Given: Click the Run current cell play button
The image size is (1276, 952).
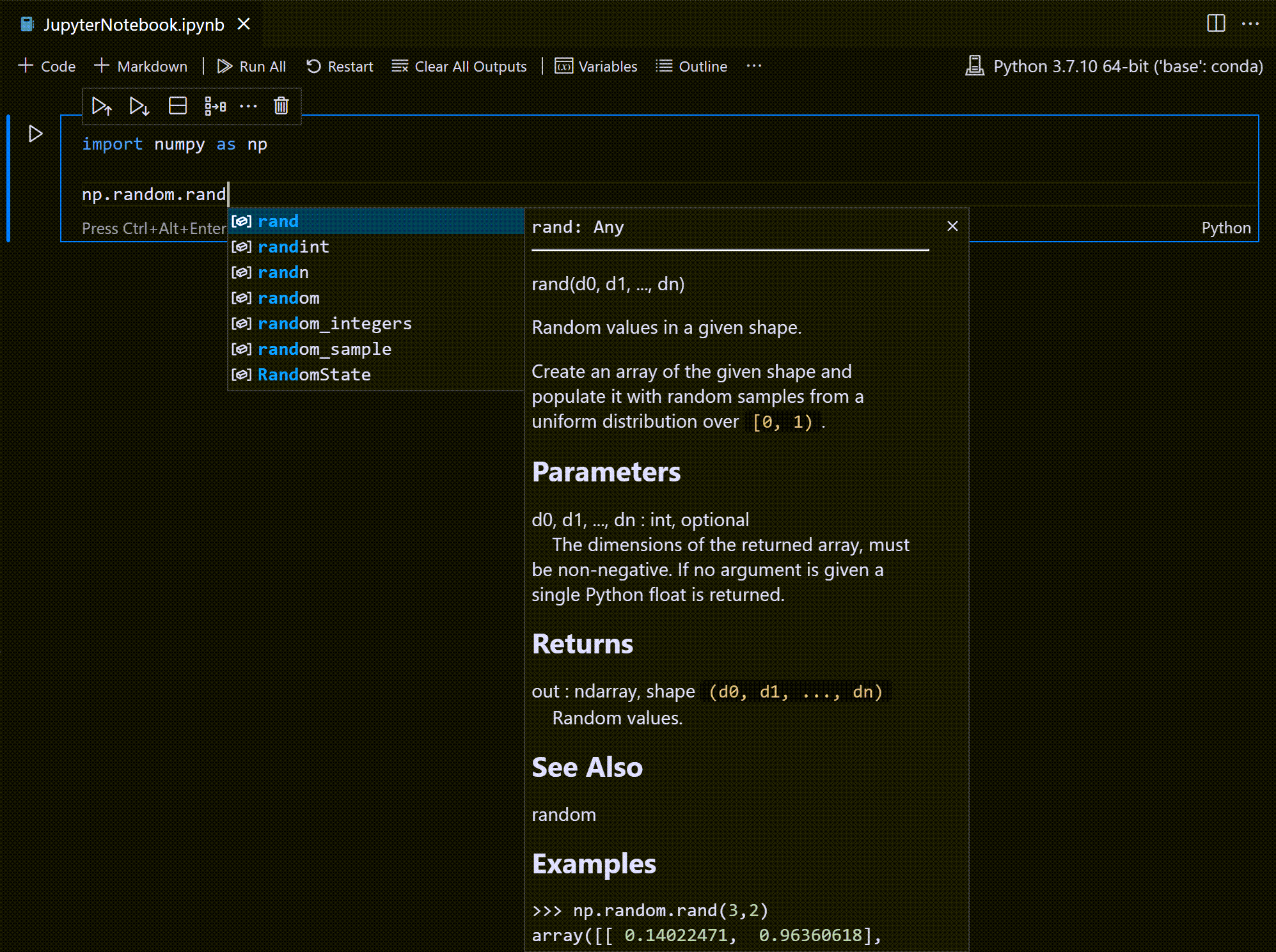Looking at the screenshot, I should (35, 133).
